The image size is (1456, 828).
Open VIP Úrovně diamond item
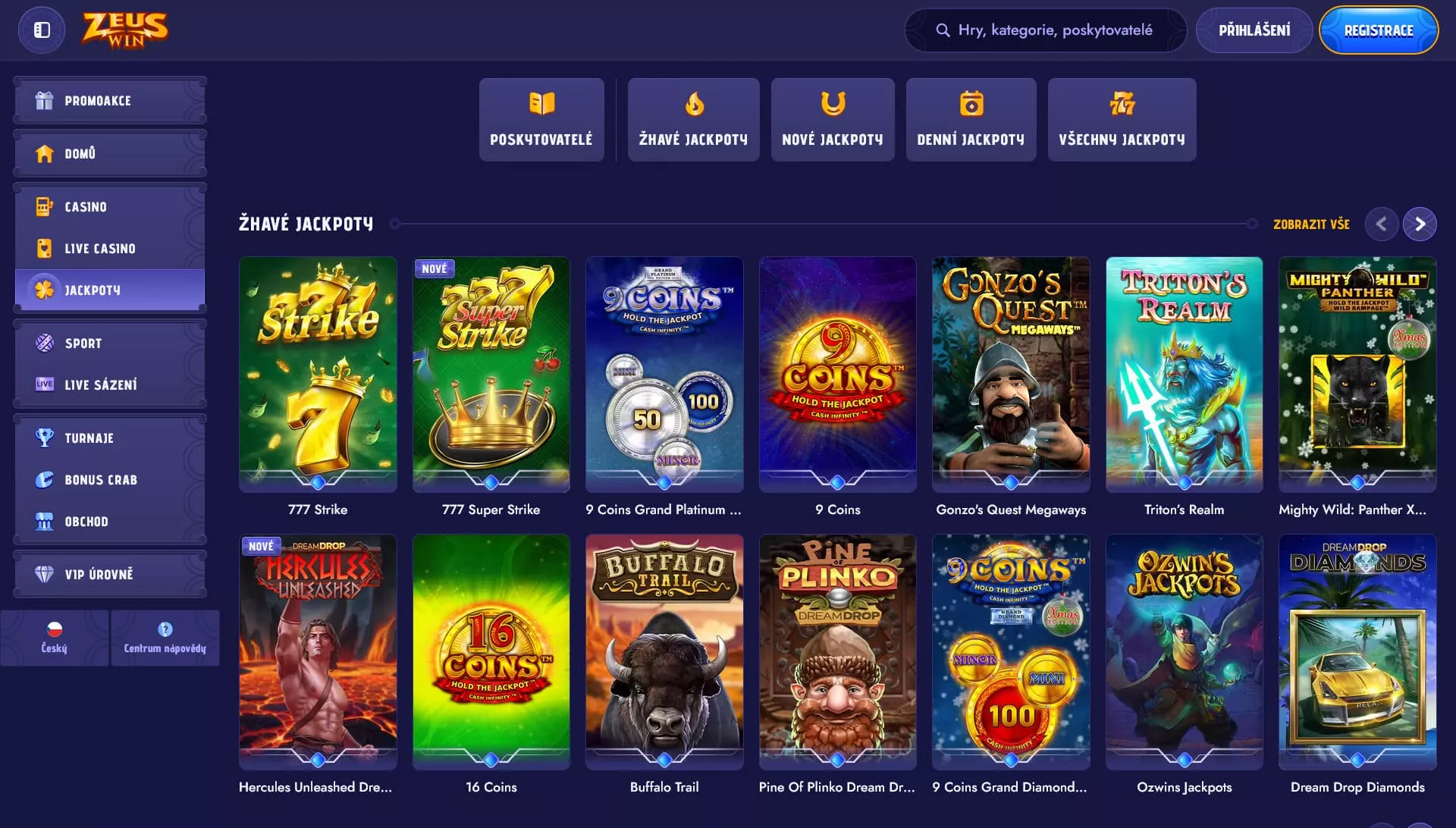point(110,574)
